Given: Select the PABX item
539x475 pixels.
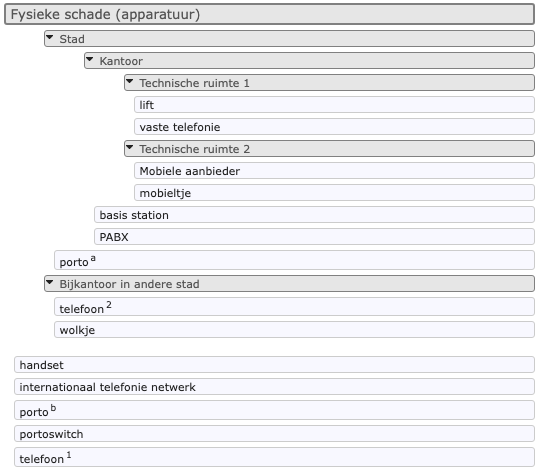Looking at the screenshot, I should pyautogui.click(x=314, y=236).
